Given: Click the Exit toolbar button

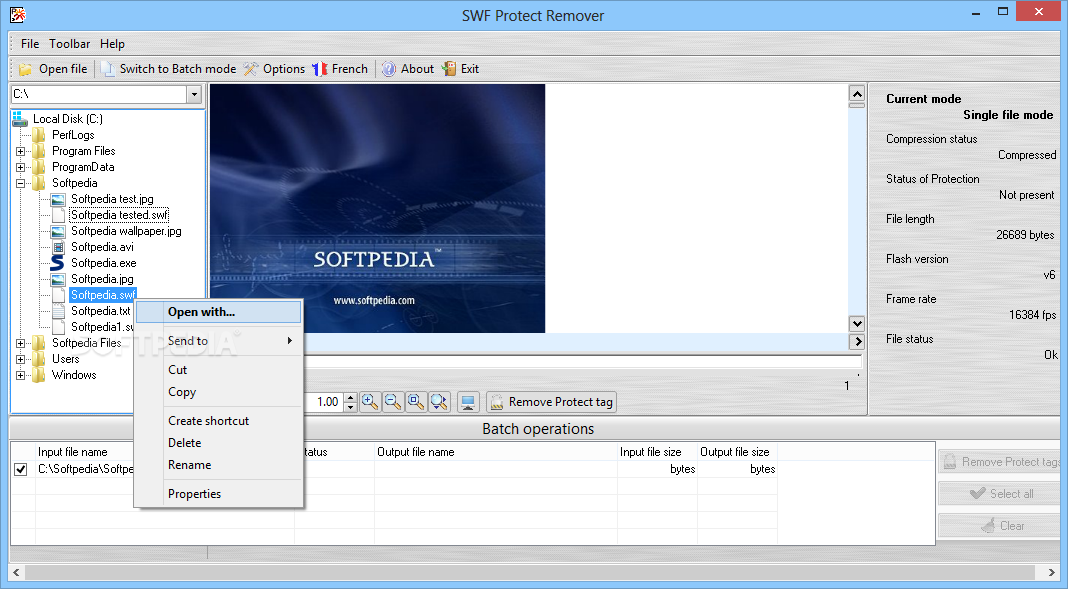Looking at the screenshot, I should [460, 69].
